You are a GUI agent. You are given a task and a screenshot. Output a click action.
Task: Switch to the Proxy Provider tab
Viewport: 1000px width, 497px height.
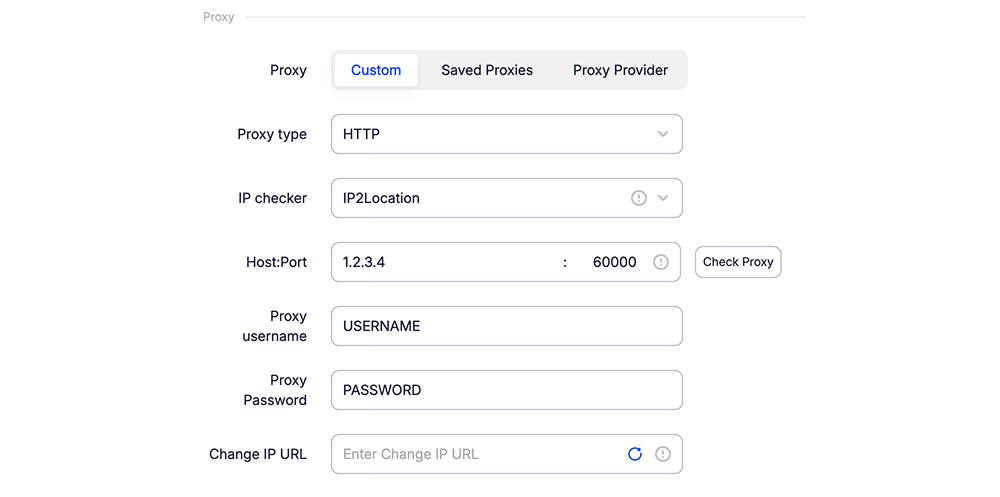tap(620, 70)
